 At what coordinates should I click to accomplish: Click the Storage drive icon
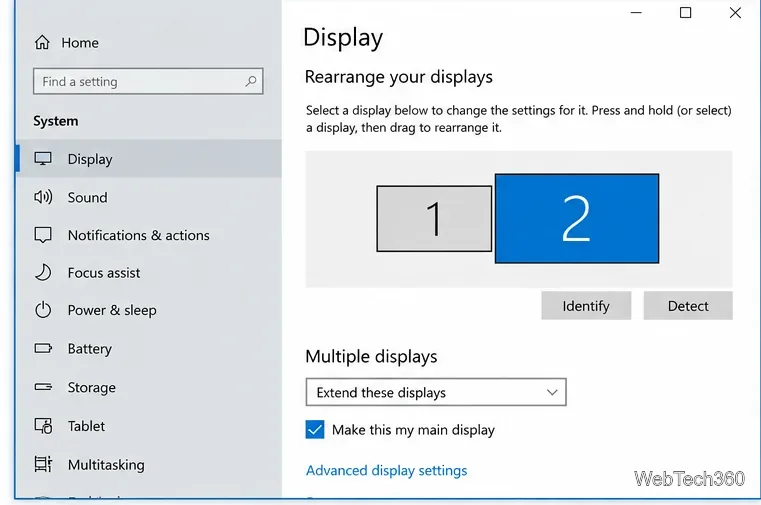point(43,387)
